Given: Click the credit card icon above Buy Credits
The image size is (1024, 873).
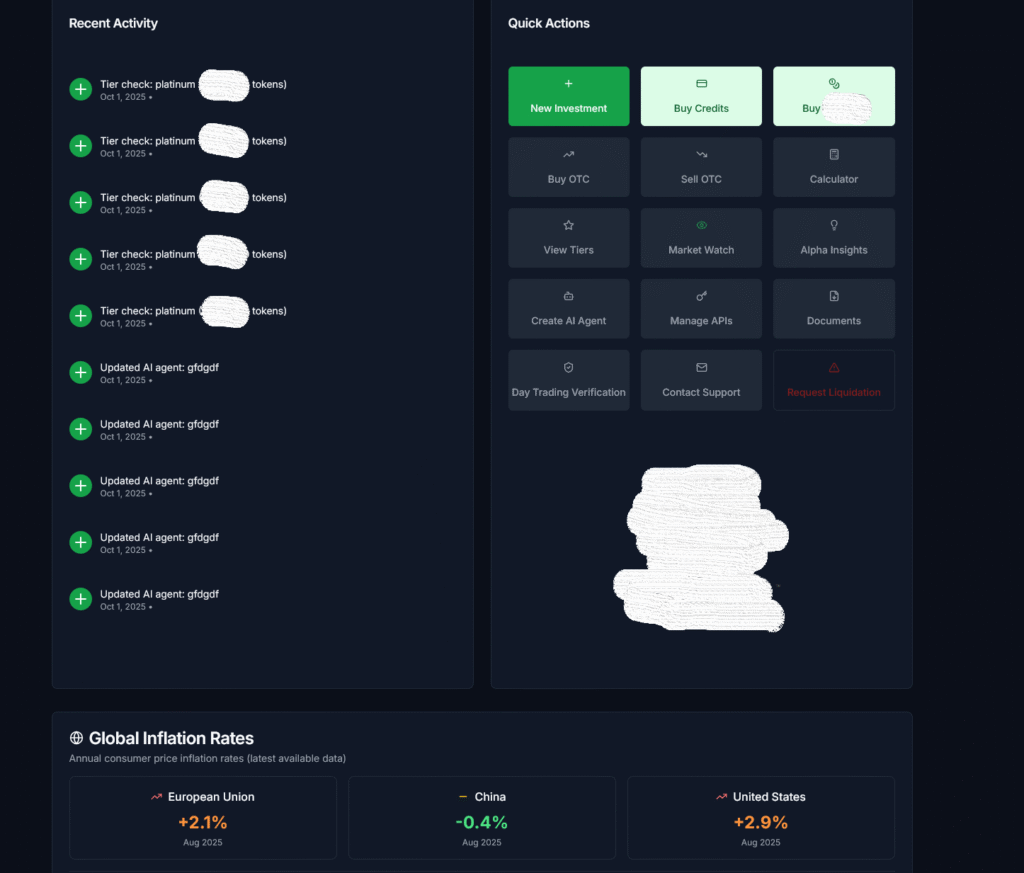Looking at the screenshot, I should 701,84.
